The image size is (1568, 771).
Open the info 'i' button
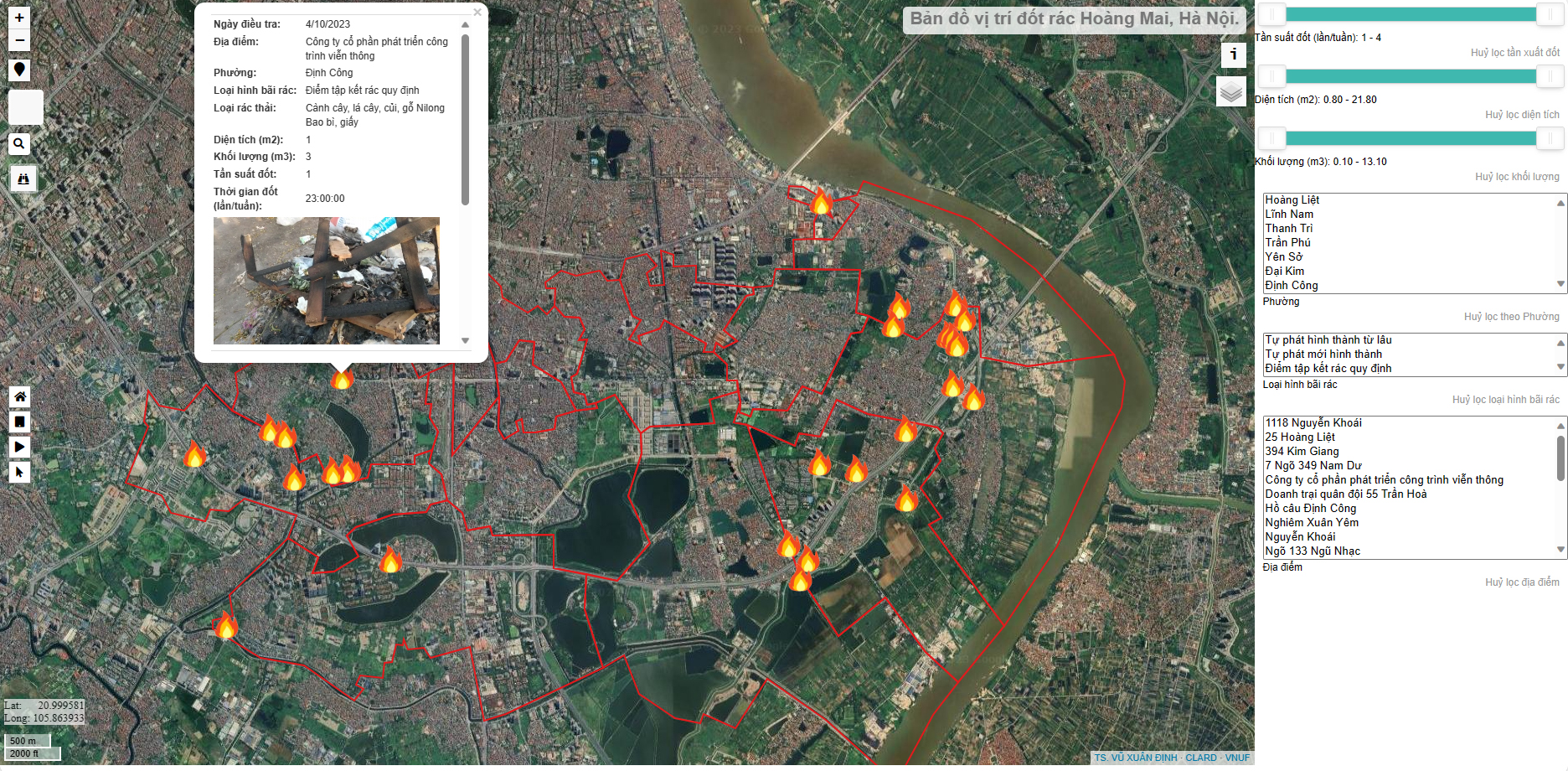pos(1233,55)
